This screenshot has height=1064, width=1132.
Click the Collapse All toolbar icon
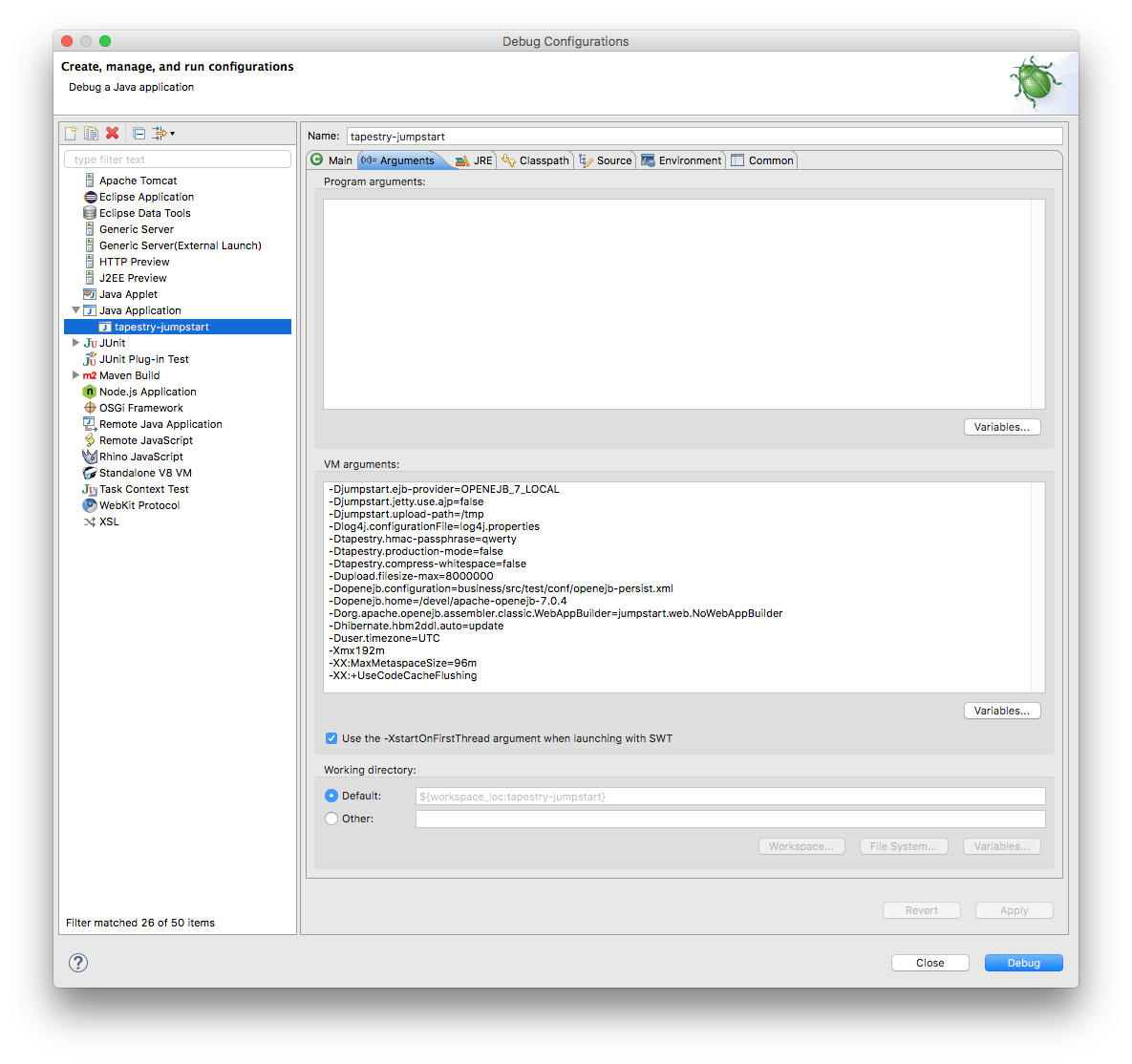point(139,133)
